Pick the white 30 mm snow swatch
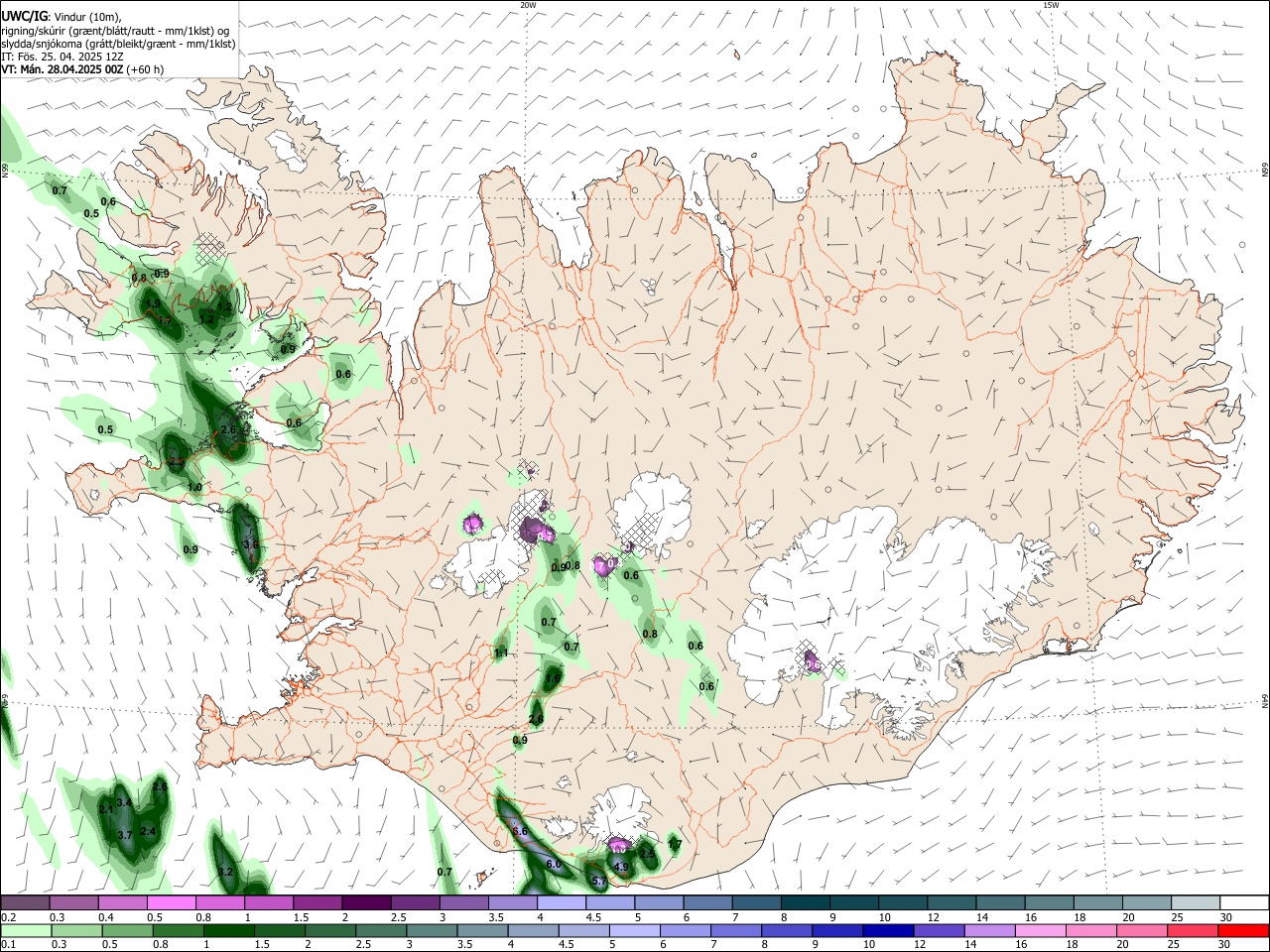The height and width of the screenshot is (952, 1270). click(x=1246, y=903)
